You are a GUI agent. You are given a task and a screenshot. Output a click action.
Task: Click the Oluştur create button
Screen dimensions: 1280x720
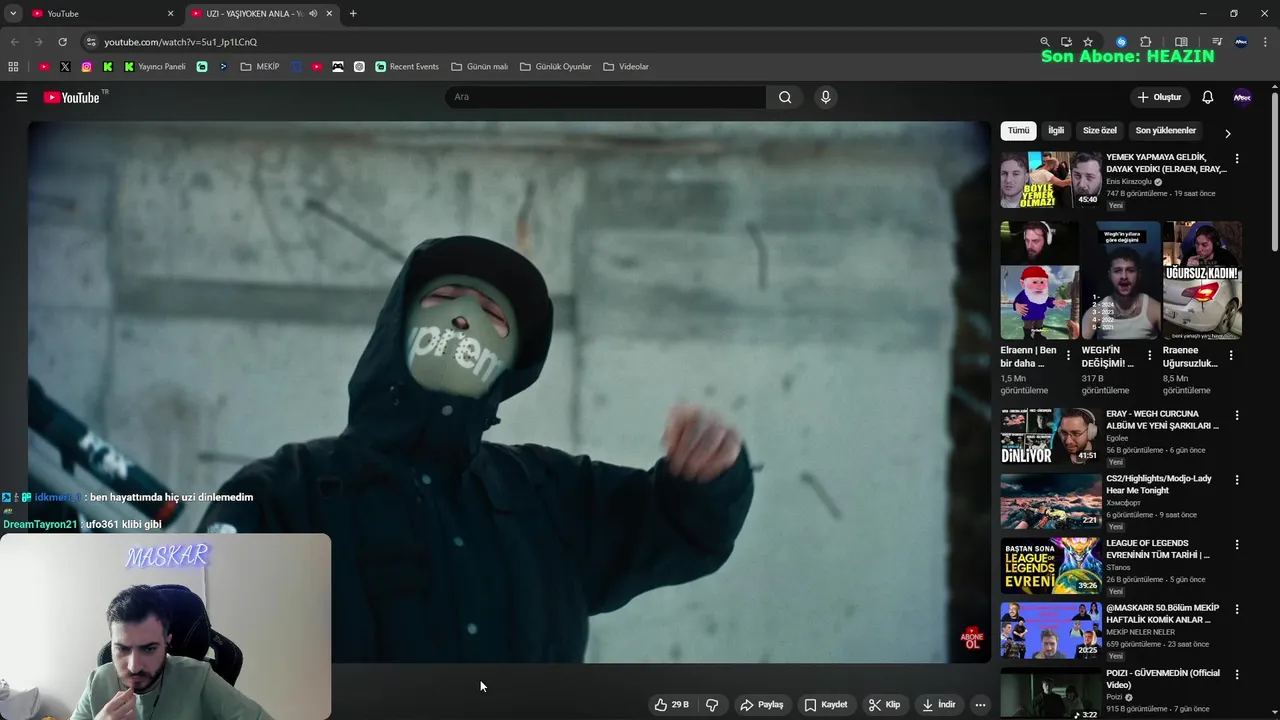point(1159,97)
